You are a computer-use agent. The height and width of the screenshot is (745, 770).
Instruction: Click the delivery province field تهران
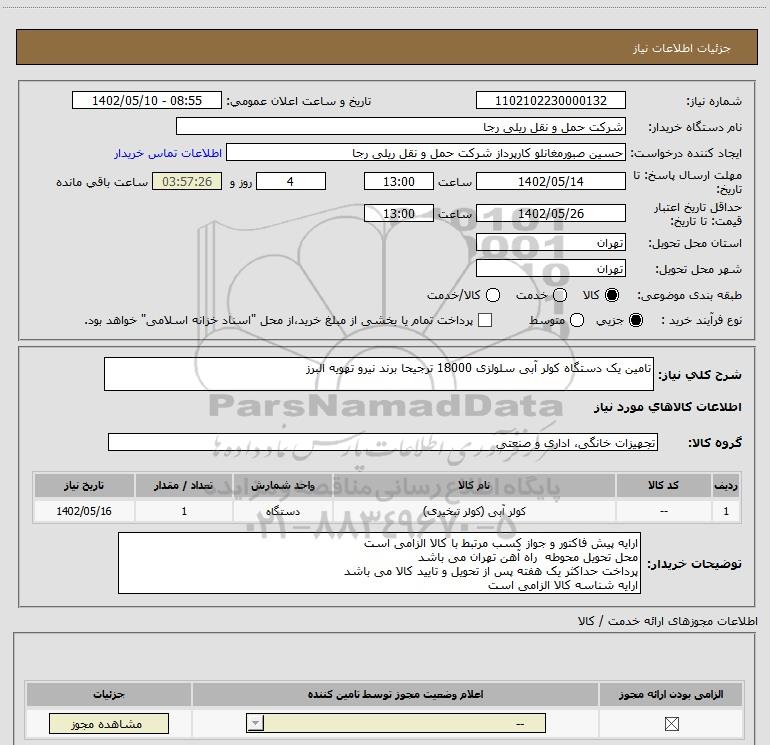(x=550, y=243)
